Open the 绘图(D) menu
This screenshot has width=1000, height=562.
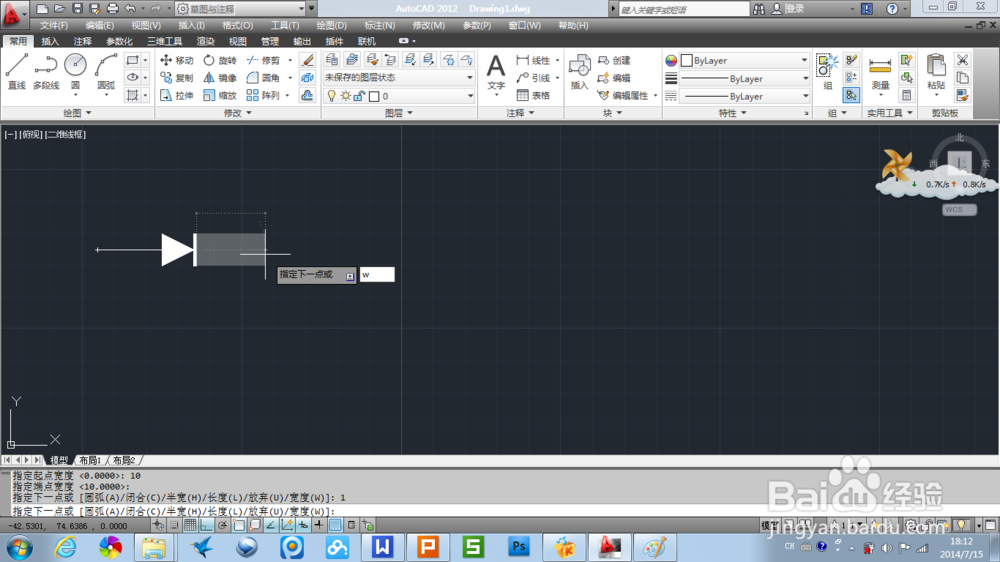332,26
